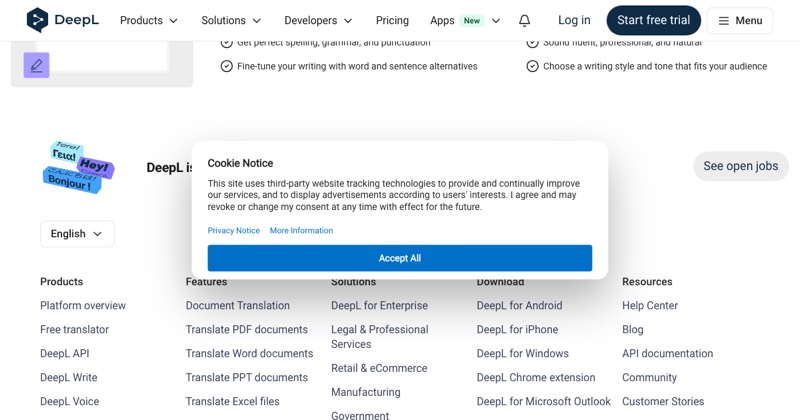The height and width of the screenshot is (420, 800).
Task: Open the Pricing page from the header
Action: [x=392, y=20]
